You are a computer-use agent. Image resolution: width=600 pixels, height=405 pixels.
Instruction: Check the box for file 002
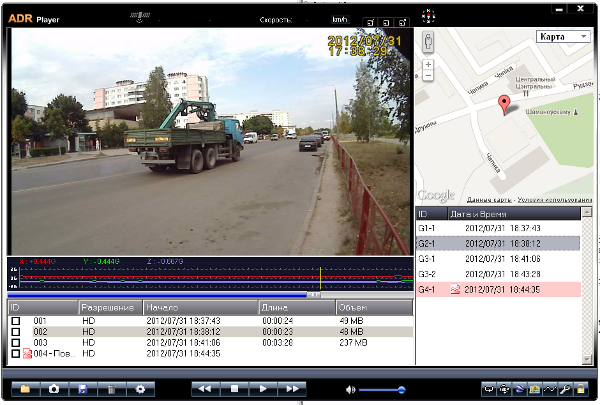tap(16, 332)
